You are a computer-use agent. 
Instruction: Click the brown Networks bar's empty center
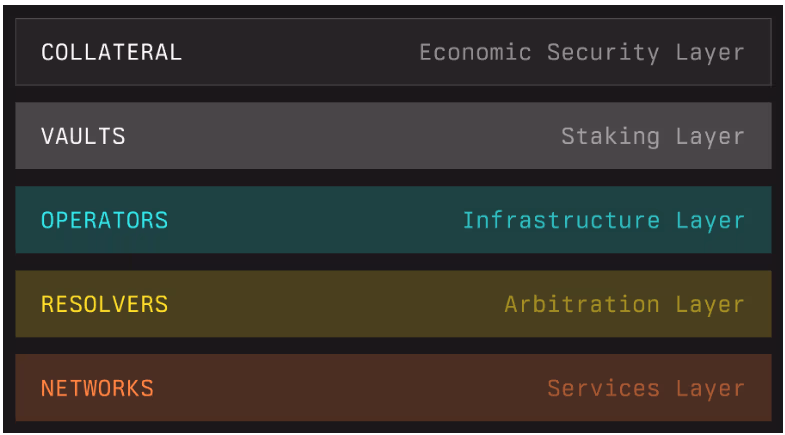pyautogui.click(x=350, y=388)
